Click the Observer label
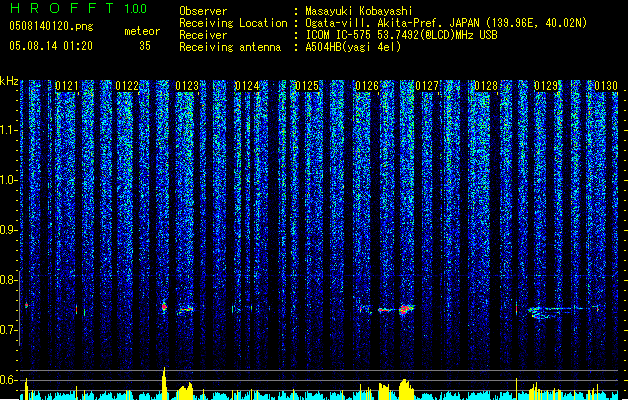 click(x=203, y=11)
